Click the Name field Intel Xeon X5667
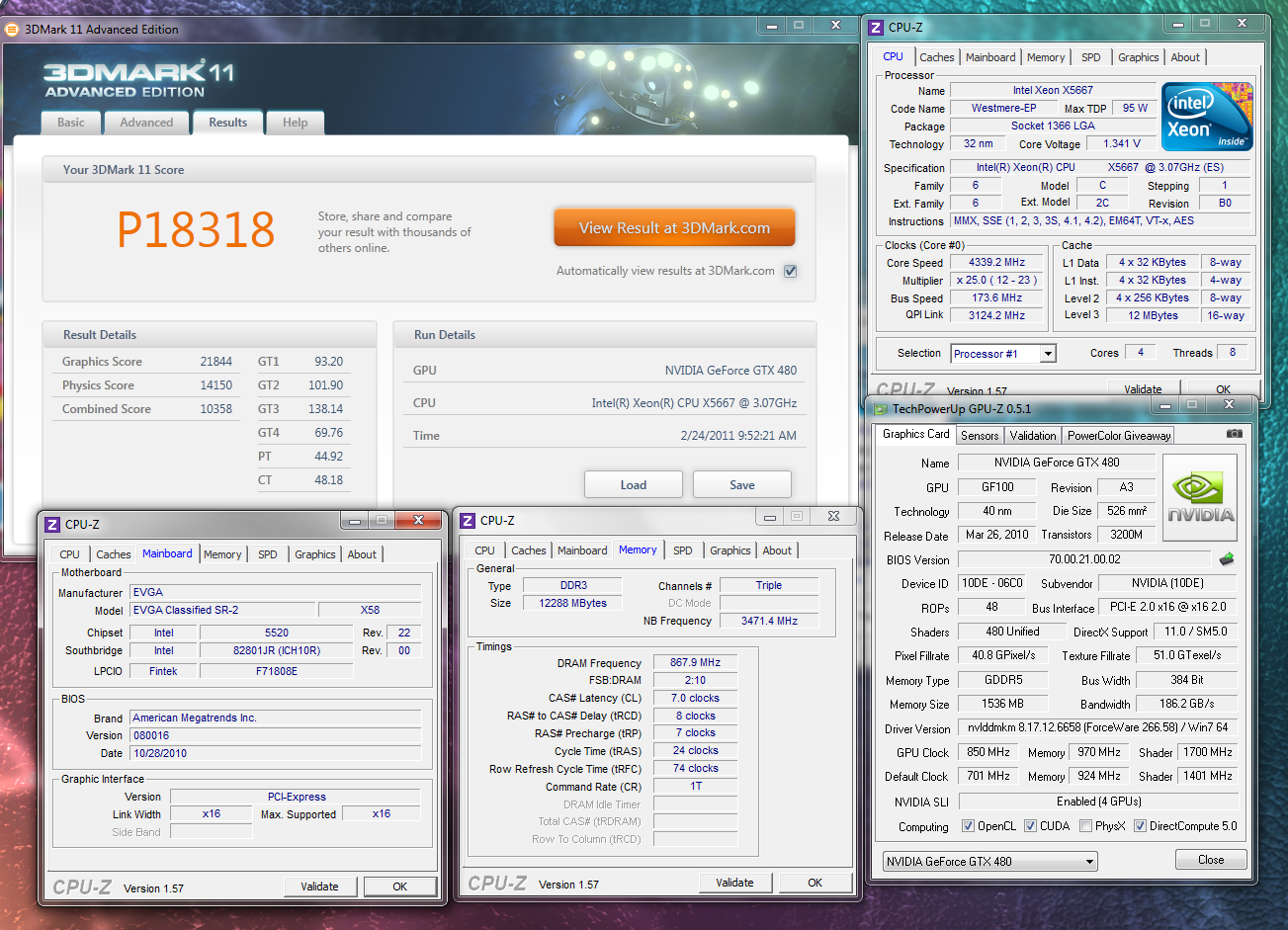Image resolution: width=1288 pixels, height=930 pixels. pyautogui.click(x=1054, y=91)
